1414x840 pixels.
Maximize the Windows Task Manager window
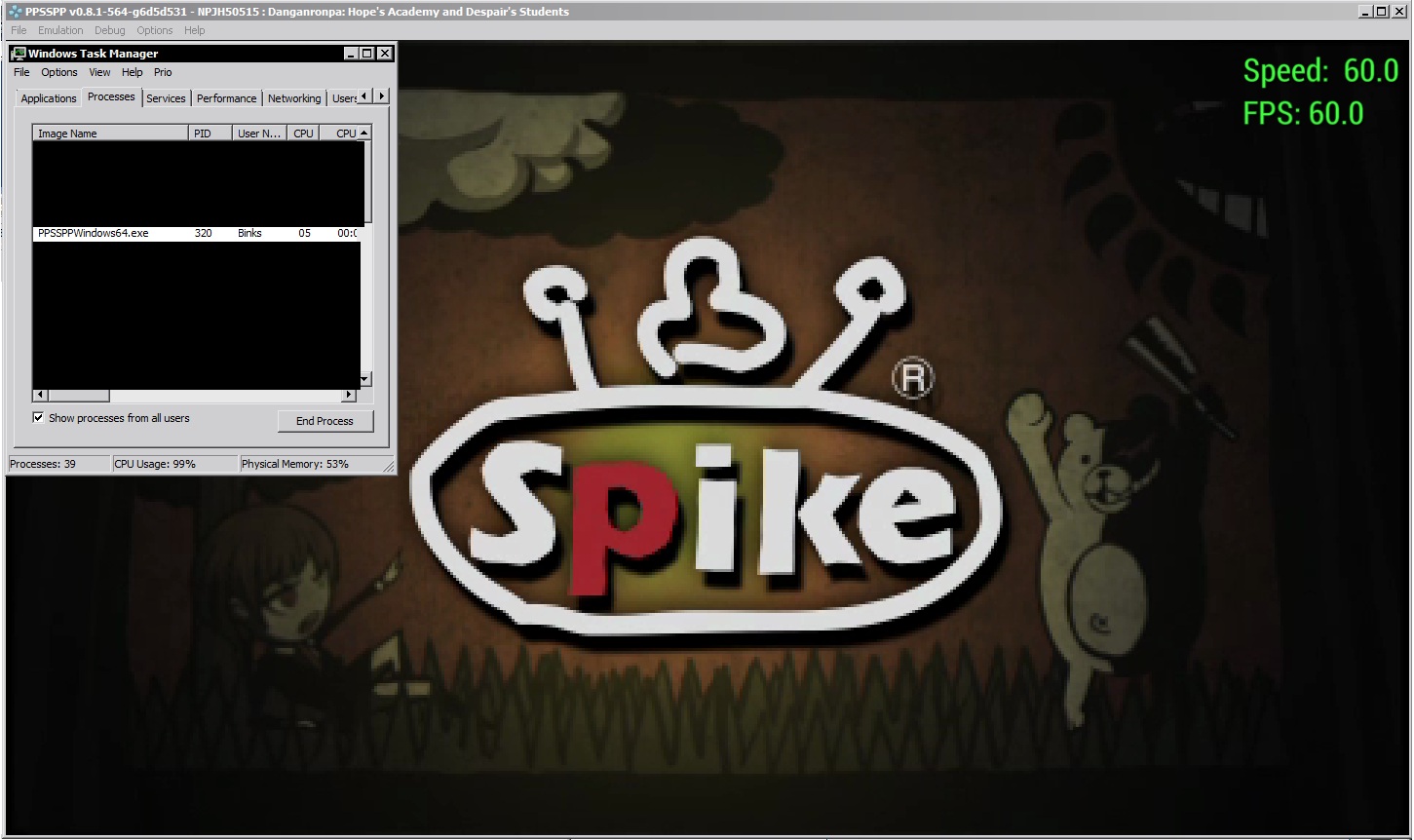point(367,54)
